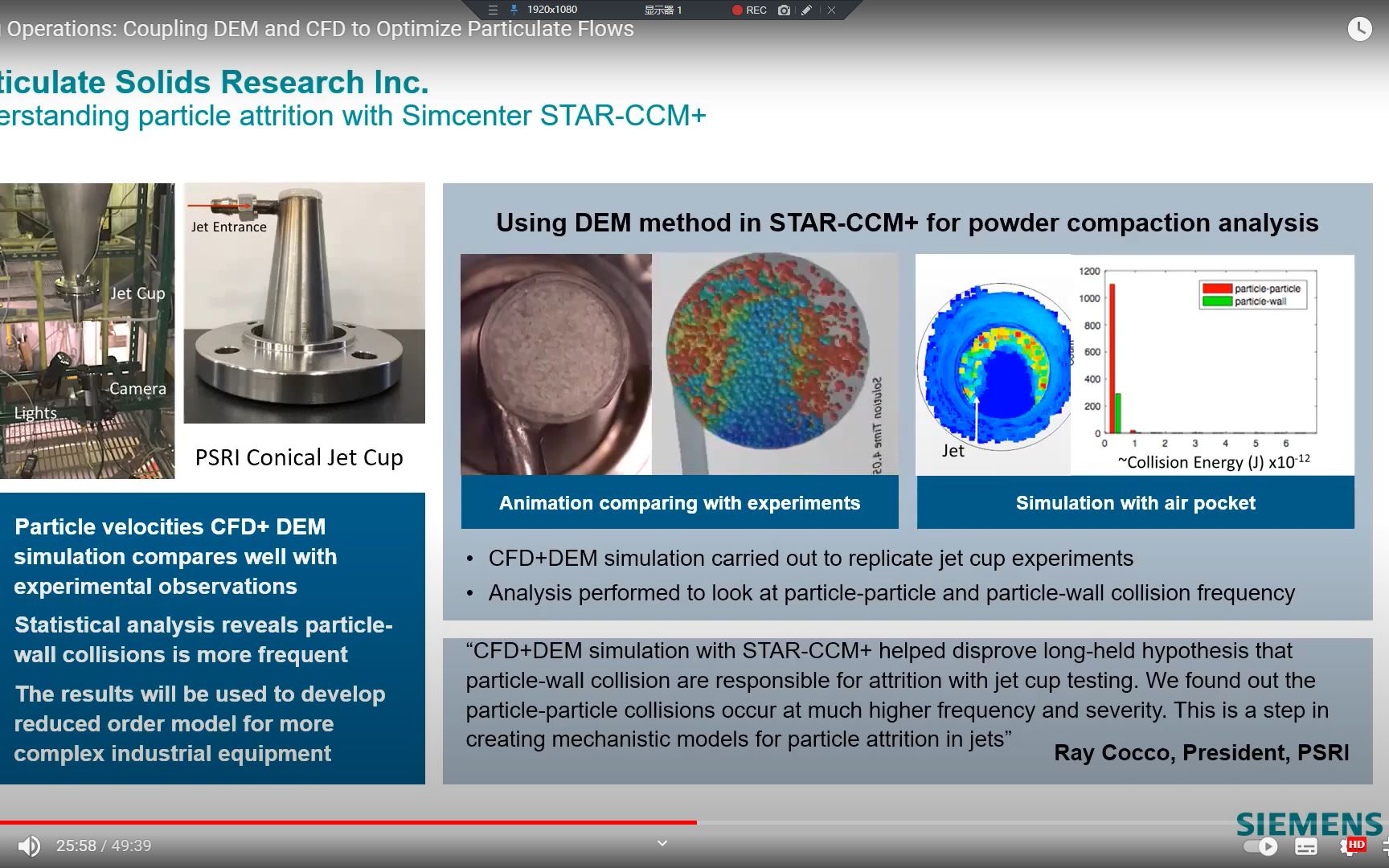Select the 显示器 1 display option
This screenshot has width=1389, height=868.
(663, 10)
